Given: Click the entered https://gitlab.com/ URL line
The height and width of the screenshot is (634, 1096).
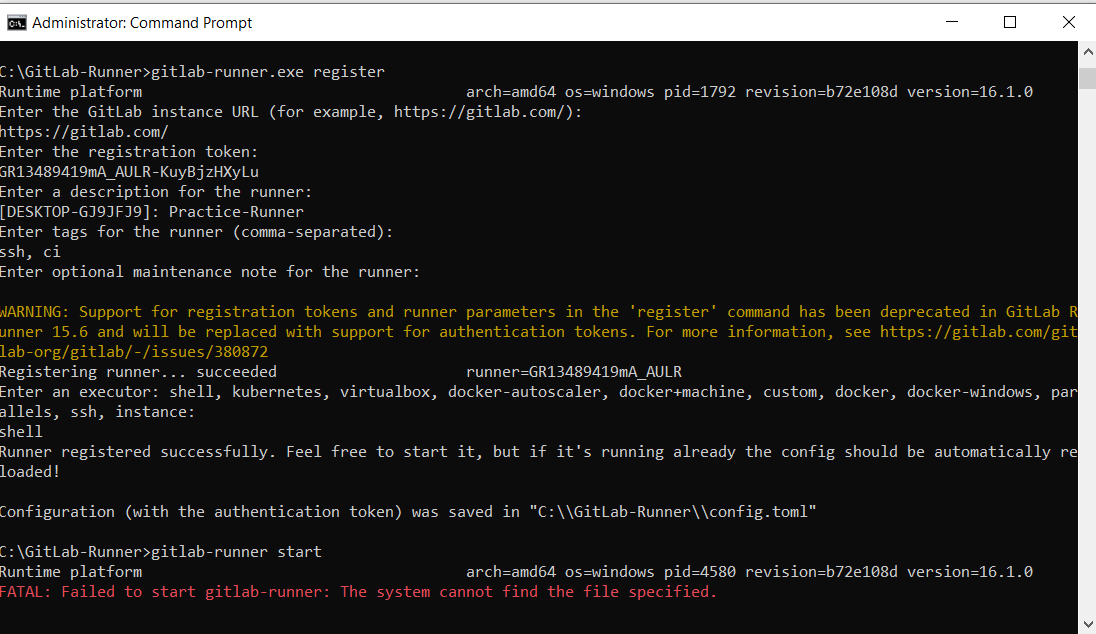Looking at the screenshot, I should point(84,132).
